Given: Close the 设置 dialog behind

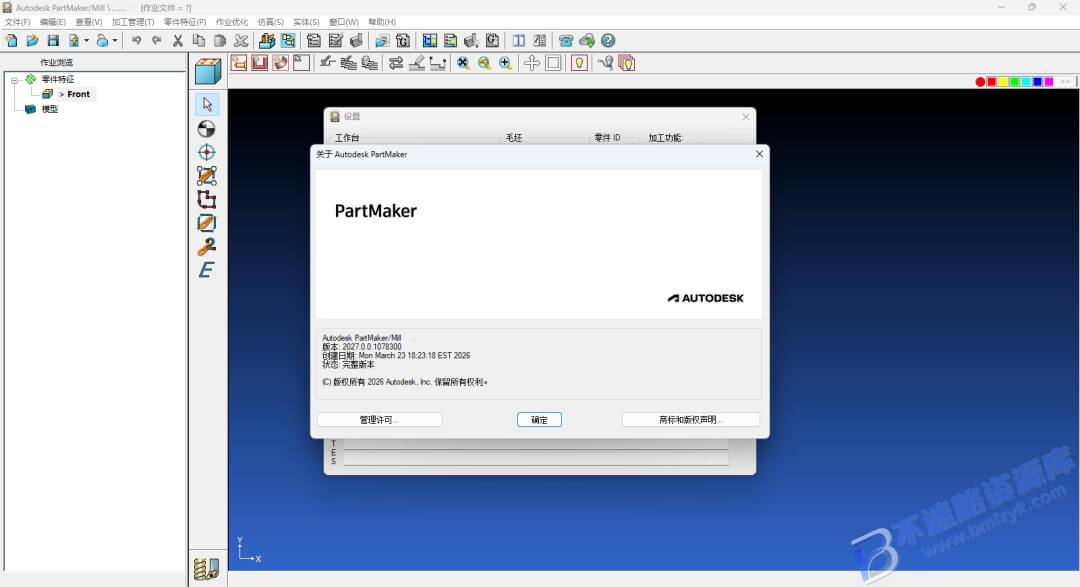Looking at the screenshot, I should tap(746, 117).
